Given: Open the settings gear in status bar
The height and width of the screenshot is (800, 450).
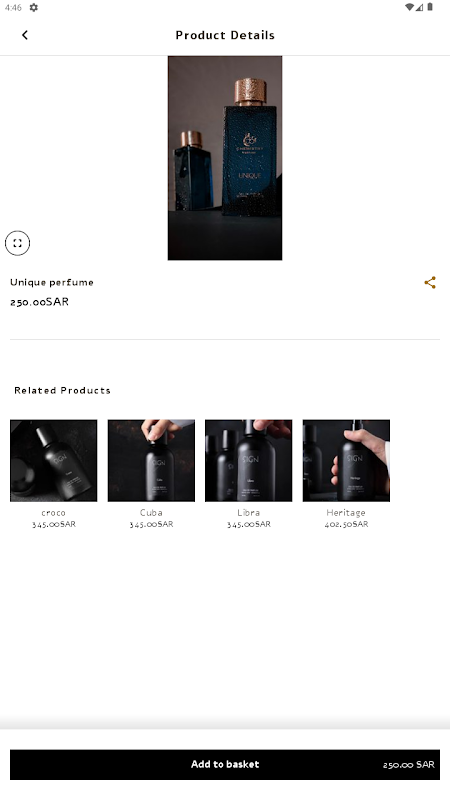Looking at the screenshot, I should [x=34, y=8].
